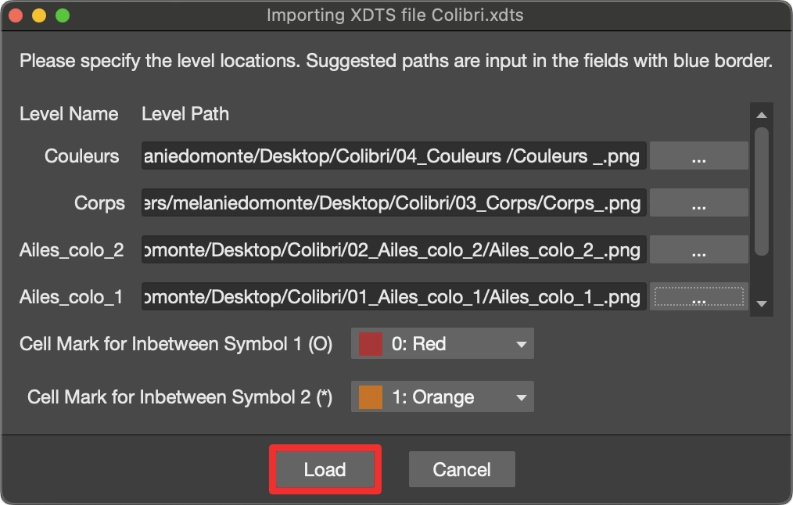The width and height of the screenshot is (793, 505).
Task: Click the Load button
Action: (325, 469)
